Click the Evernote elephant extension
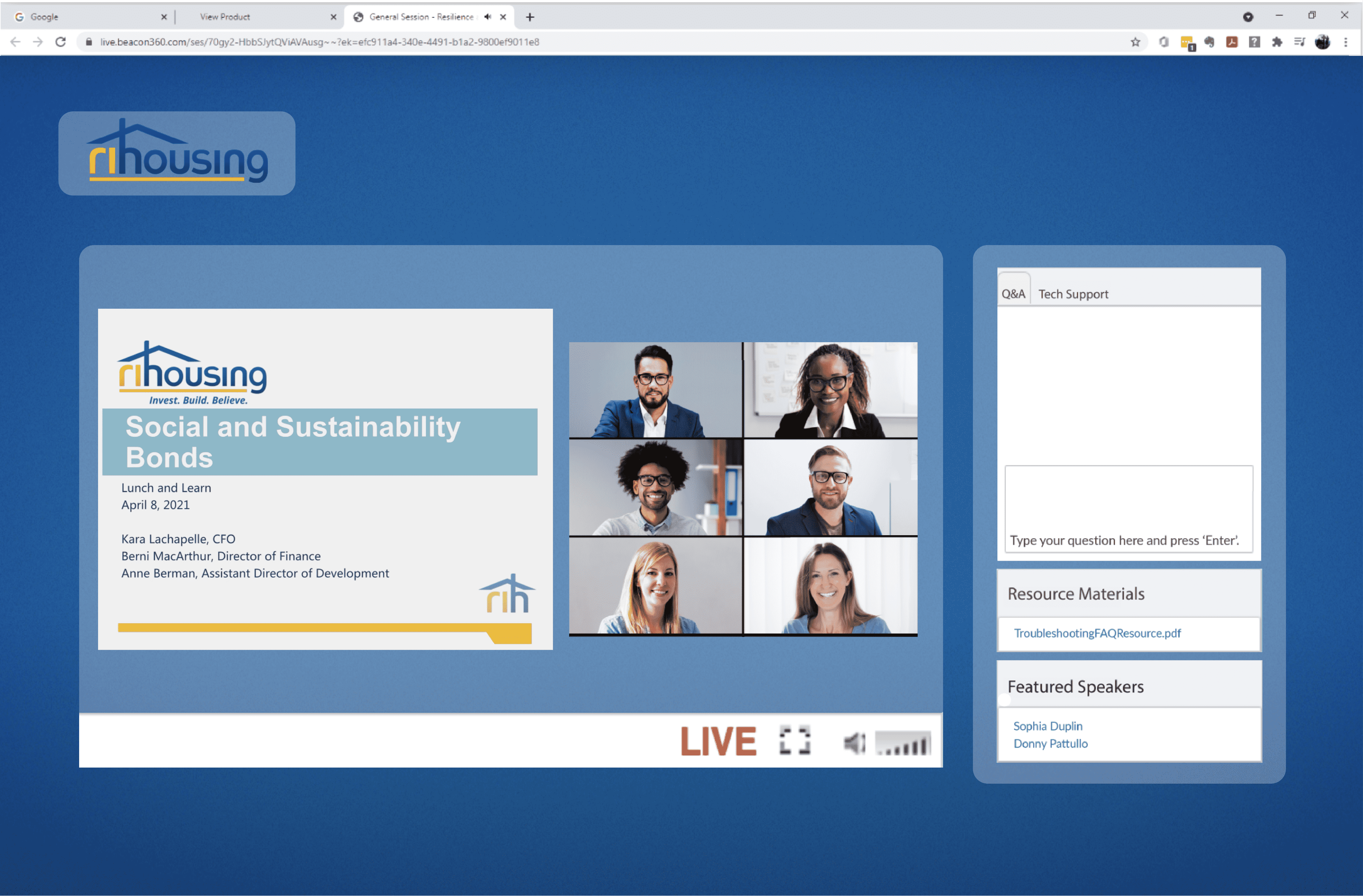1363x896 pixels. coord(1209,42)
